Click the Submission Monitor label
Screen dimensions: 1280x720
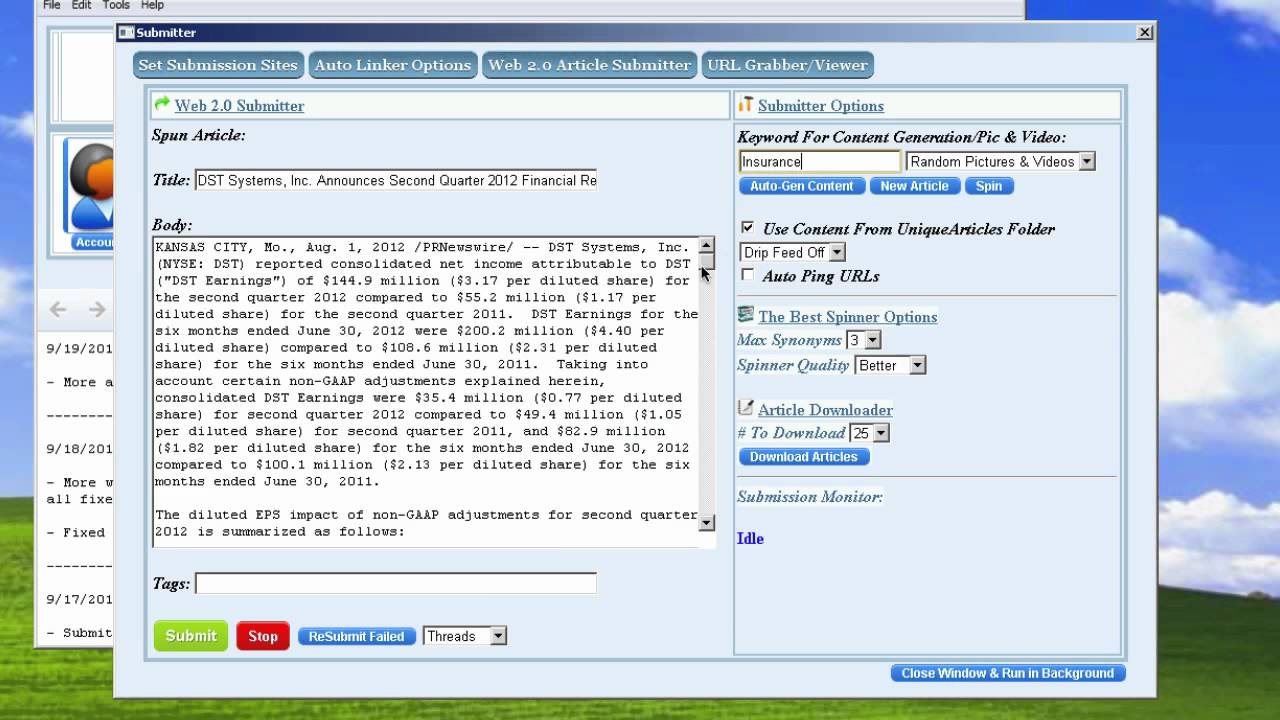[810, 496]
